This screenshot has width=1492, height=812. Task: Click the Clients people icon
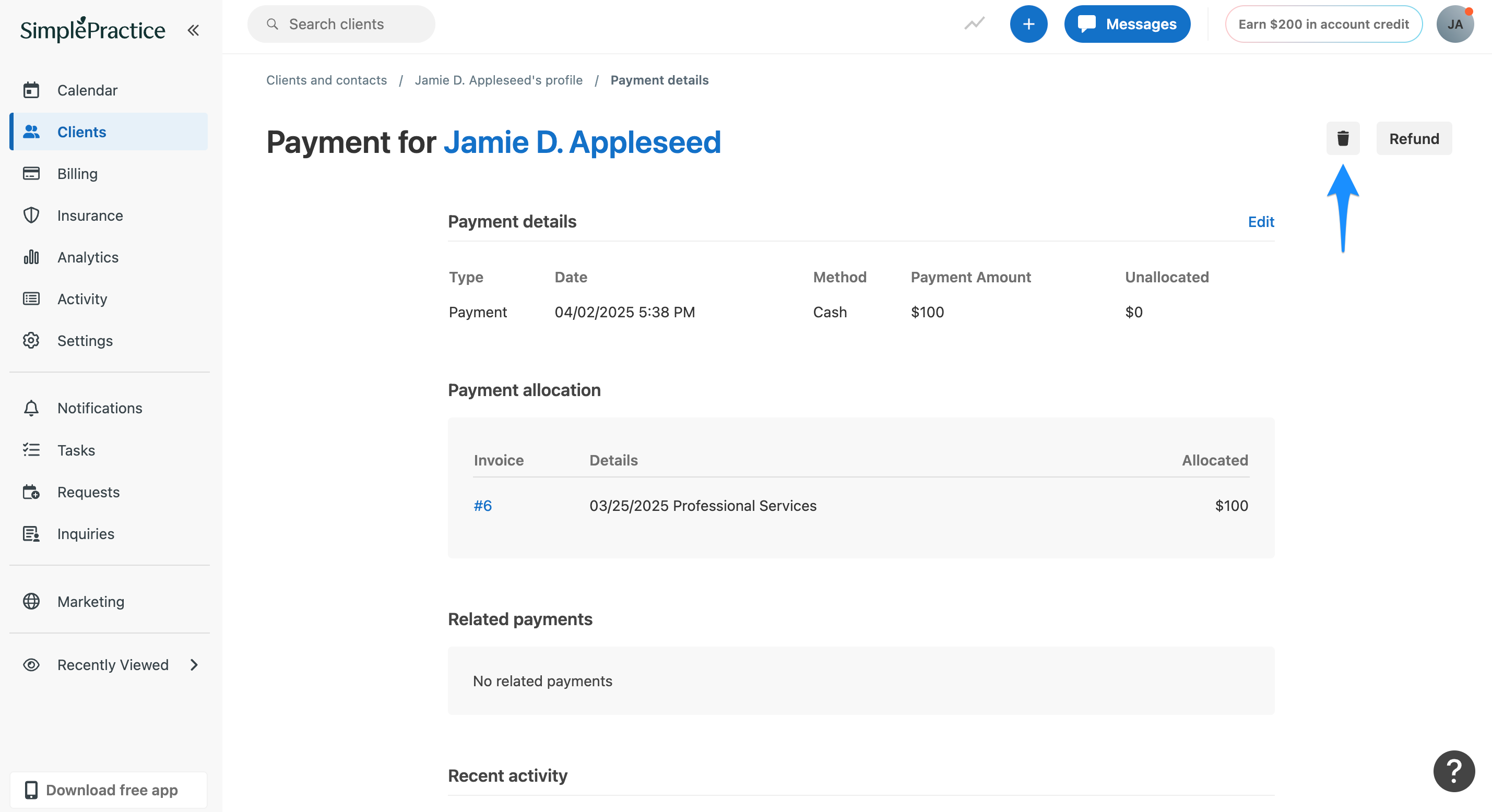tap(31, 132)
